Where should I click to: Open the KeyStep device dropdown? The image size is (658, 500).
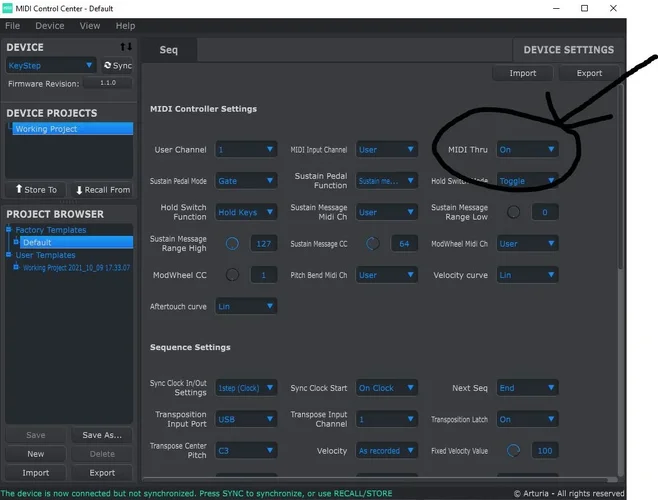click(x=51, y=65)
